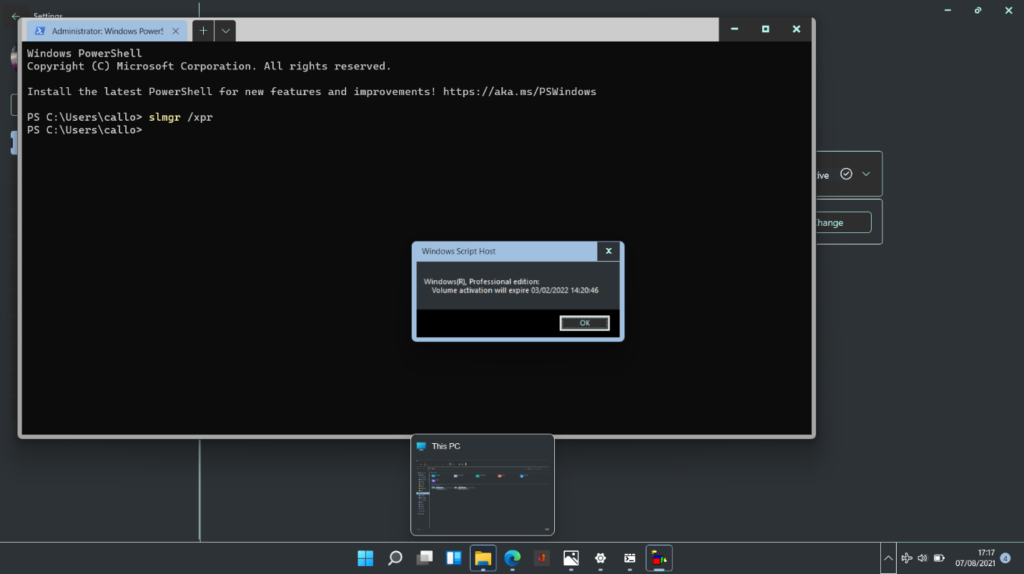Launch Microsoft Edge from the taskbar
The image size is (1024, 574).
pos(512,558)
